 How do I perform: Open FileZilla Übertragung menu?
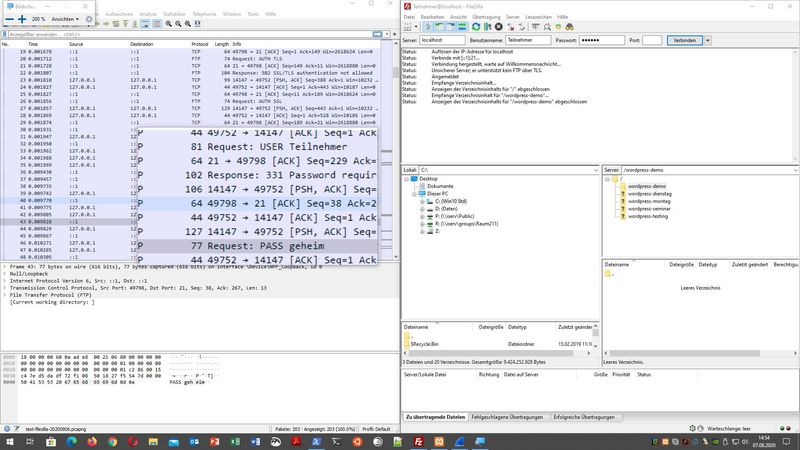click(486, 17)
